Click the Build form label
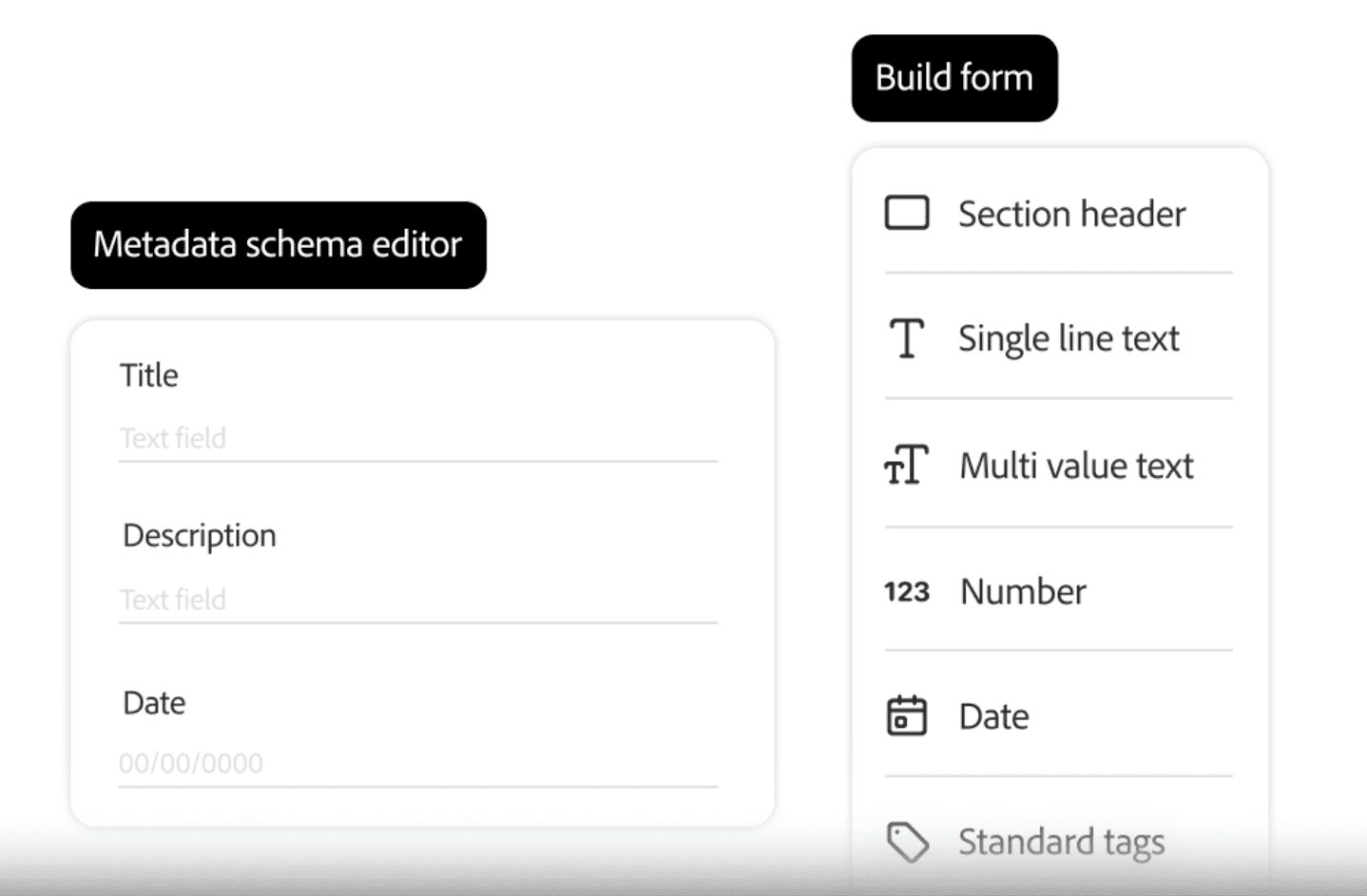Screen dimensions: 1367x896 click(954, 78)
